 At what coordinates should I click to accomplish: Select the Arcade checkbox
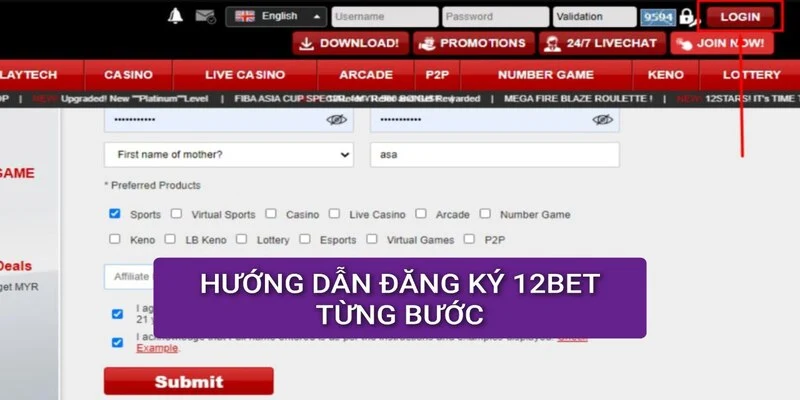pos(421,213)
